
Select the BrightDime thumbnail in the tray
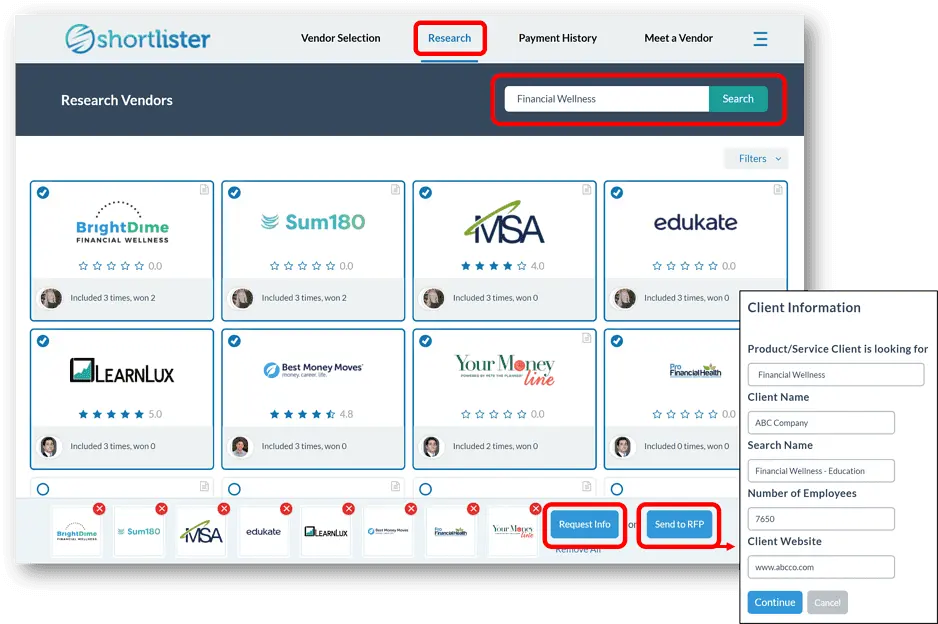(x=77, y=532)
